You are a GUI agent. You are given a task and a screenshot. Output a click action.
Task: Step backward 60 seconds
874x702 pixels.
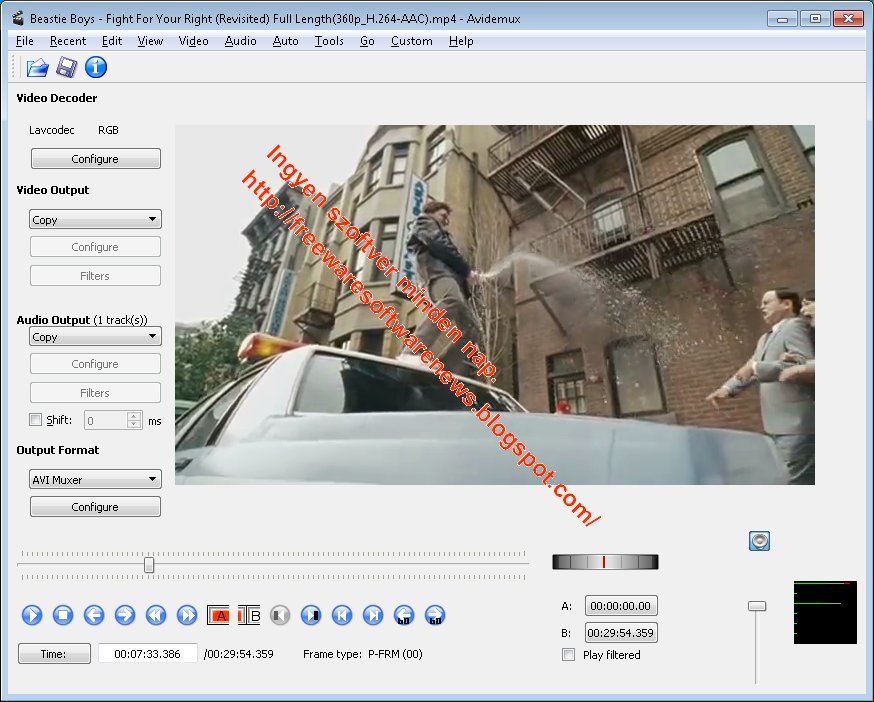pyautogui.click(x=404, y=615)
